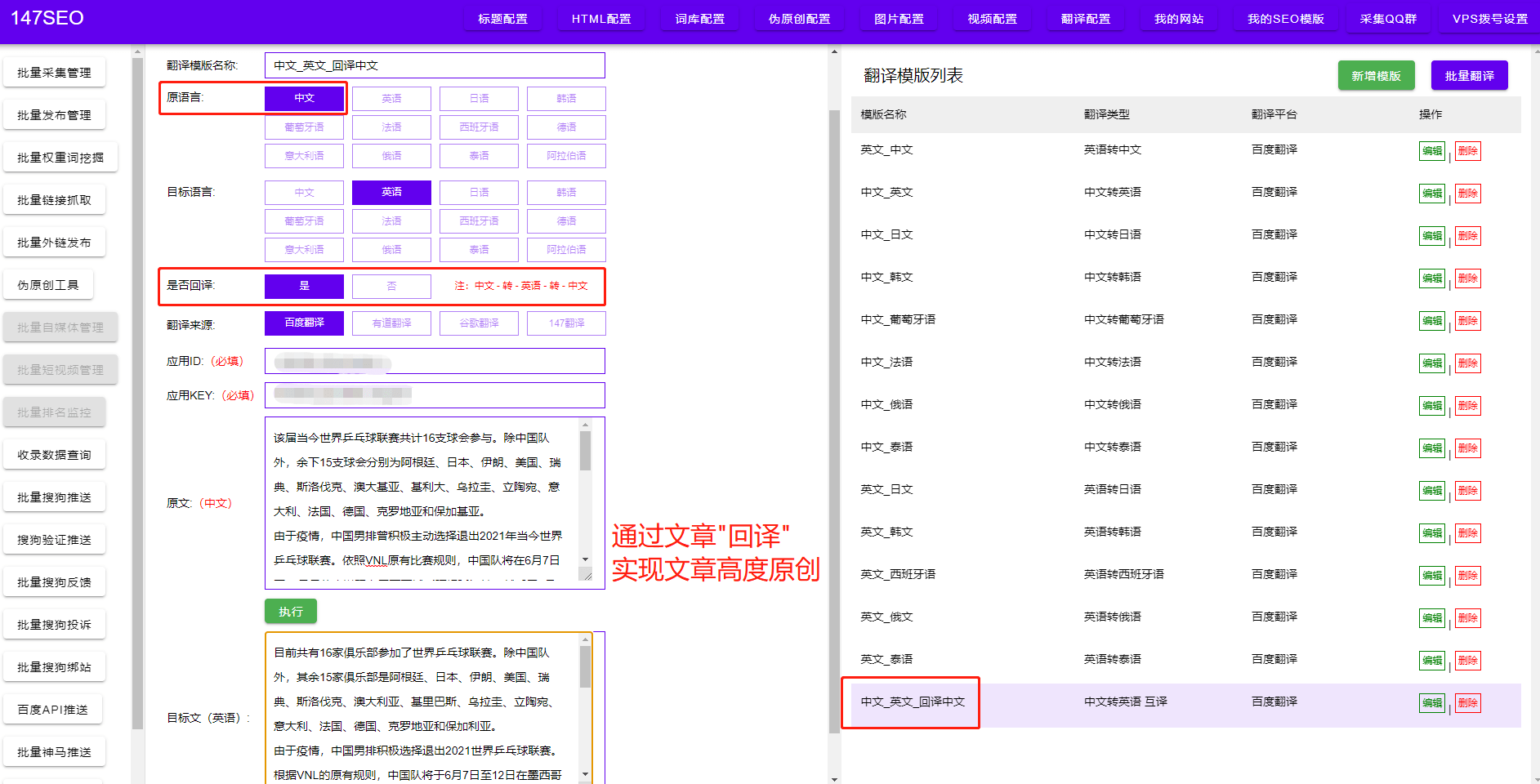Select 147翻译 as translation source

coord(566,323)
